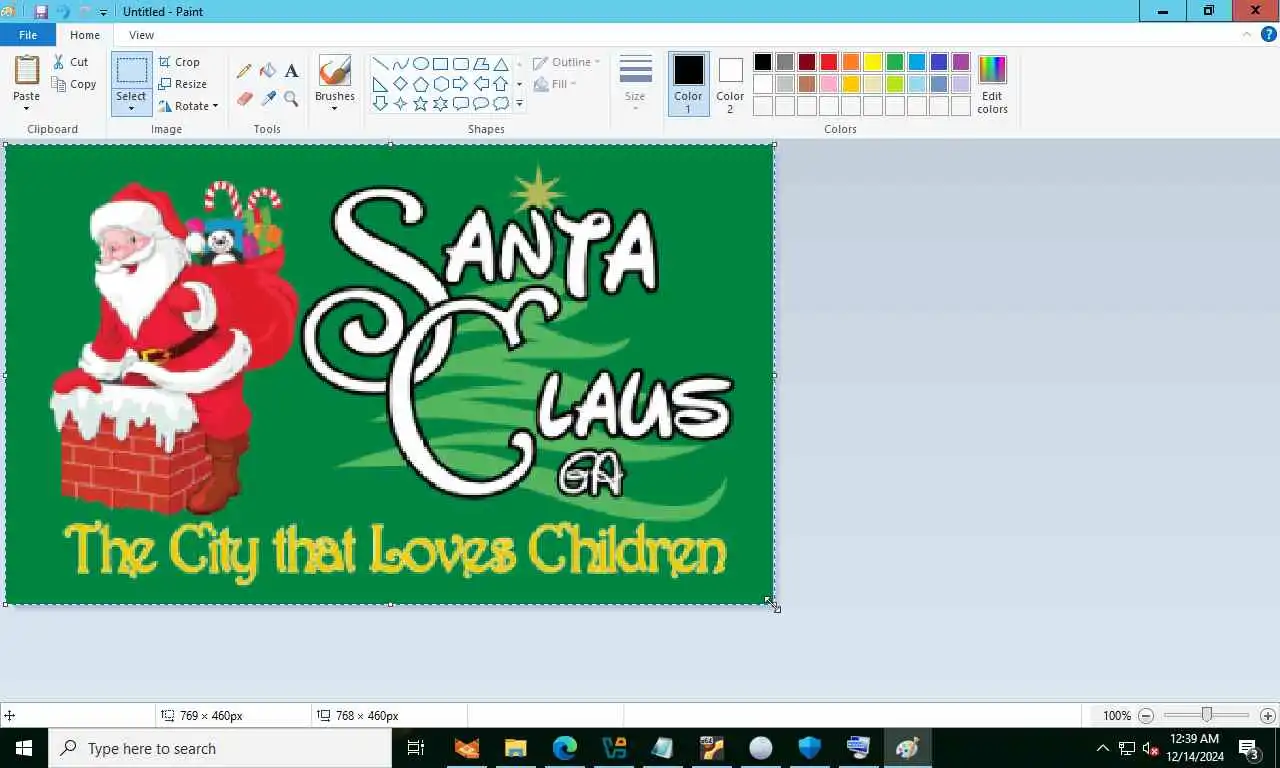The height and width of the screenshot is (768, 1280).
Task: Open the File menu
Action: click(x=28, y=35)
